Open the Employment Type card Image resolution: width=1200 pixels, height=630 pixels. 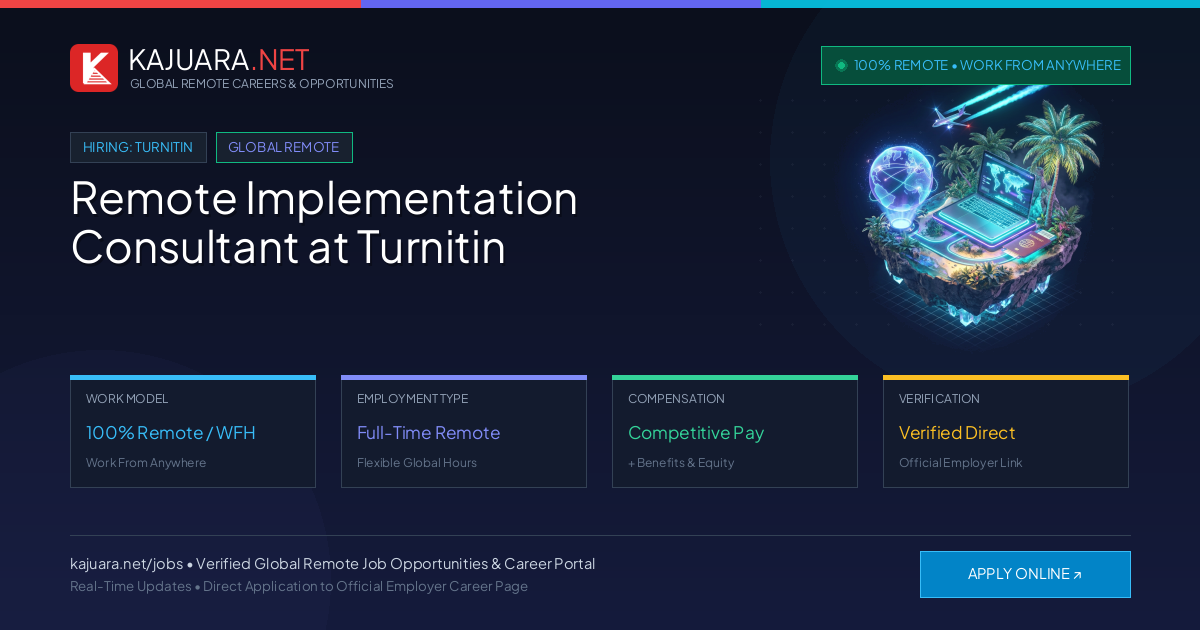tap(464, 432)
